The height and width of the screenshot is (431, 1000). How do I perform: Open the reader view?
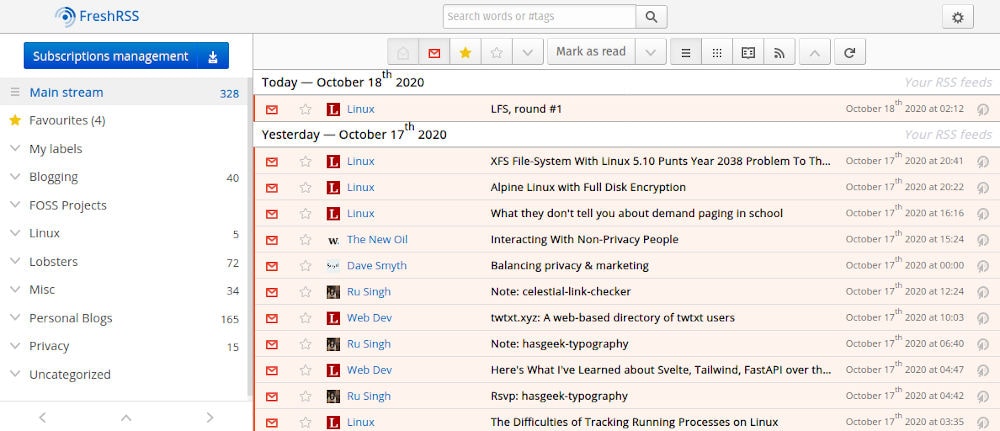747,52
